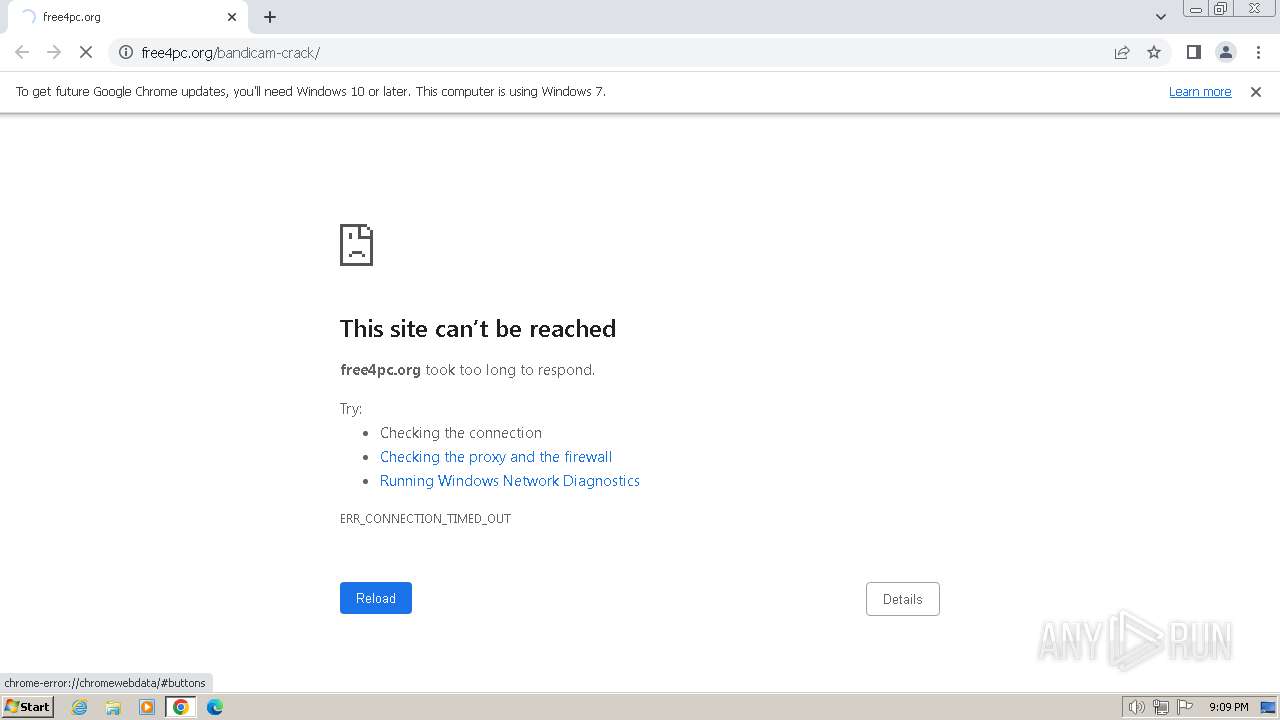The width and height of the screenshot is (1280, 720).
Task: Click the 9:09 PM clock
Action: [x=1228, y=707]
